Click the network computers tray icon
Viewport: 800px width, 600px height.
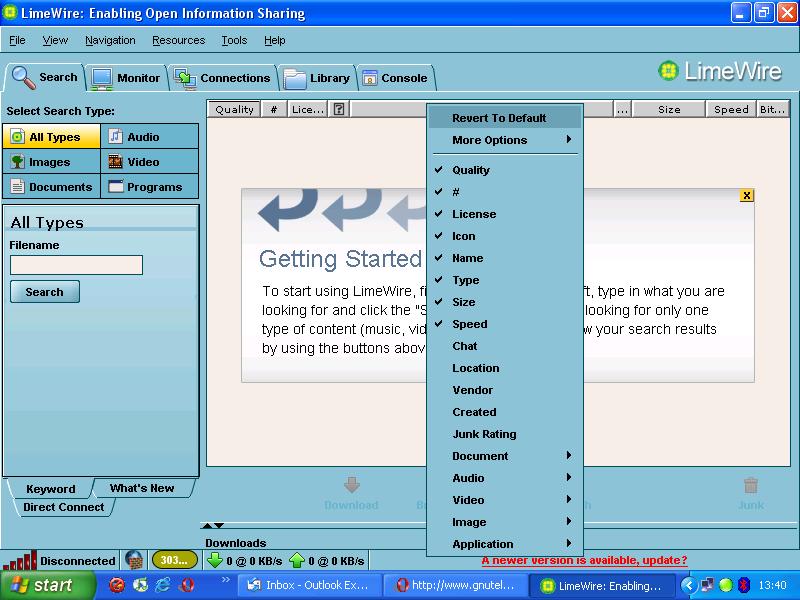click(x=707, y=585)
